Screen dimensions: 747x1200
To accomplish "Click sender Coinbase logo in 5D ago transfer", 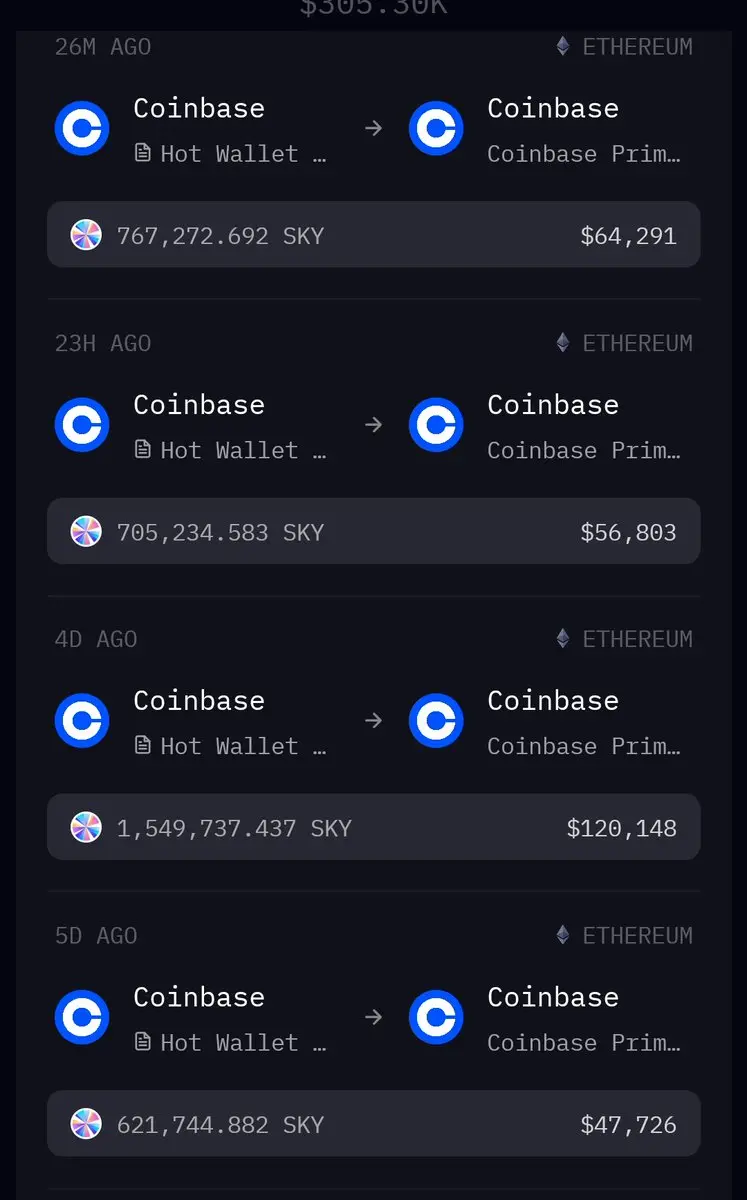I will (82, 1017).
